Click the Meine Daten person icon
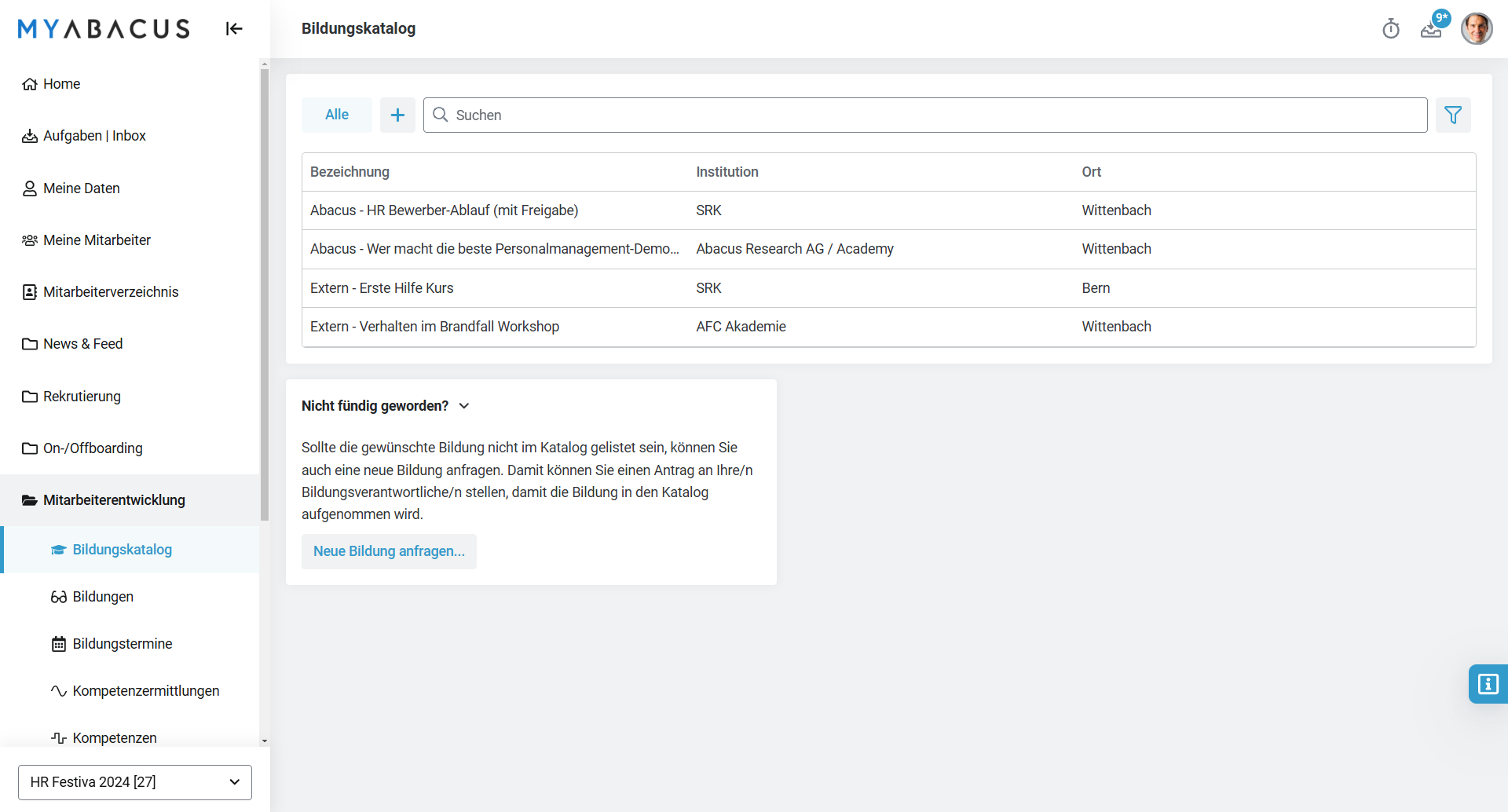Image resolution: width=1508 pixels, height=812 pixels. (x=30, y=188)
